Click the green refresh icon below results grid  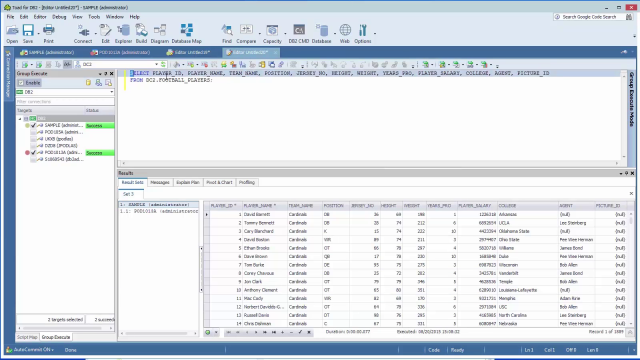tap(208, 332)
